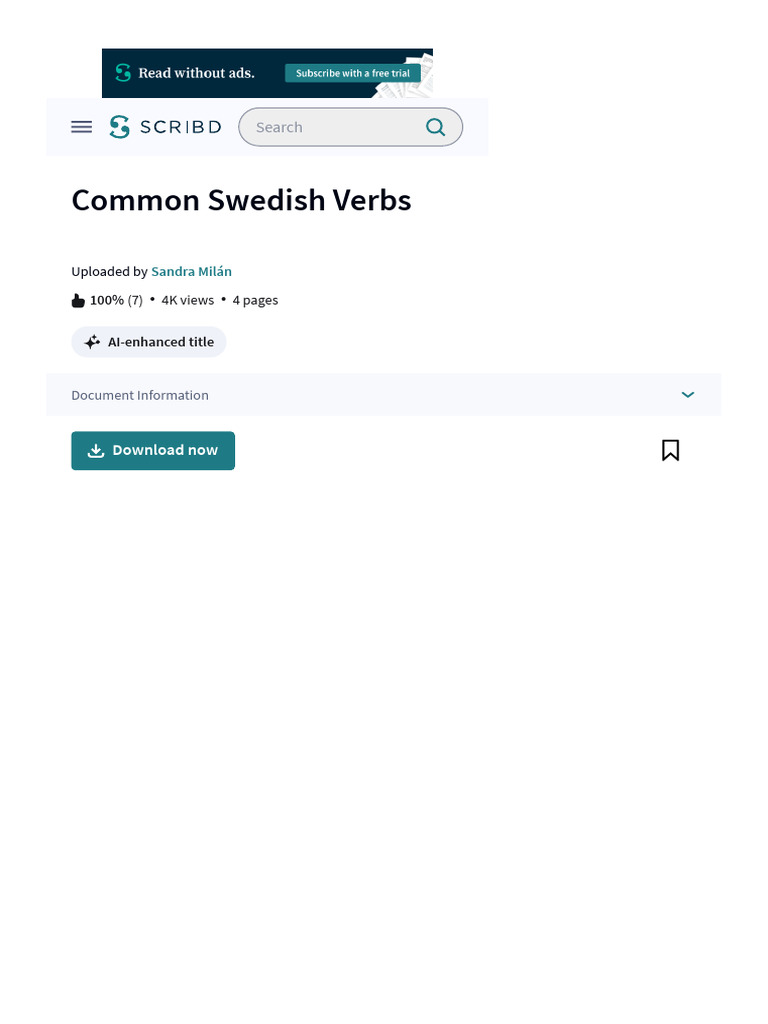
Task: Open the hamburger navigation menu
Action: [x=82, y=127]
